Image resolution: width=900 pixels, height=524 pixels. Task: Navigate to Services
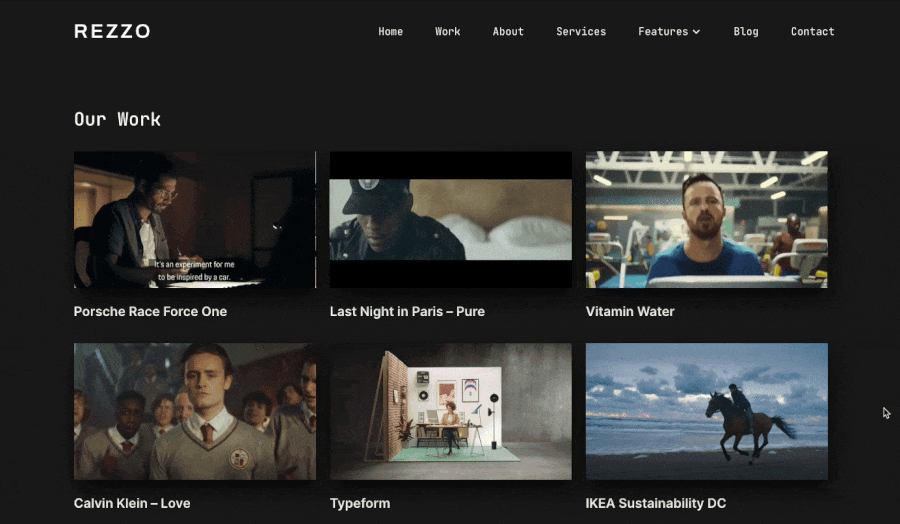[581, 32]
